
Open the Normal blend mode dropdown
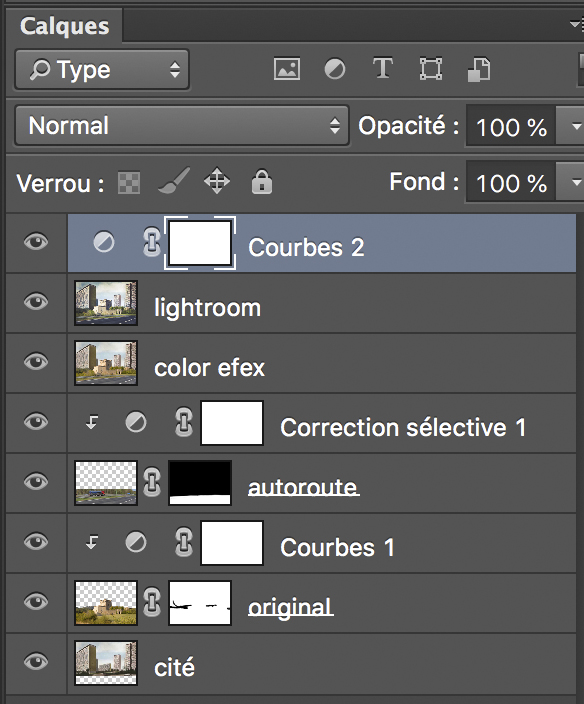coord(182,125)
